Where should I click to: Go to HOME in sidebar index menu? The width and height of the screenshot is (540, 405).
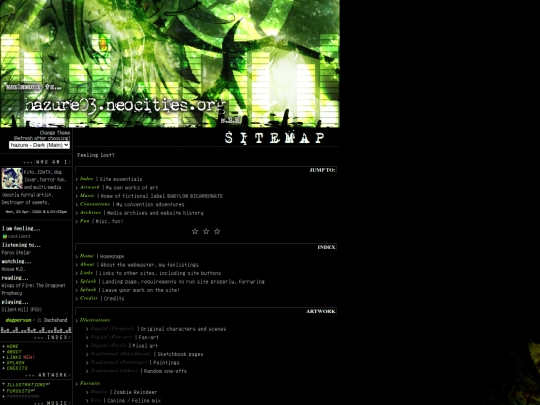pos(12,346)
